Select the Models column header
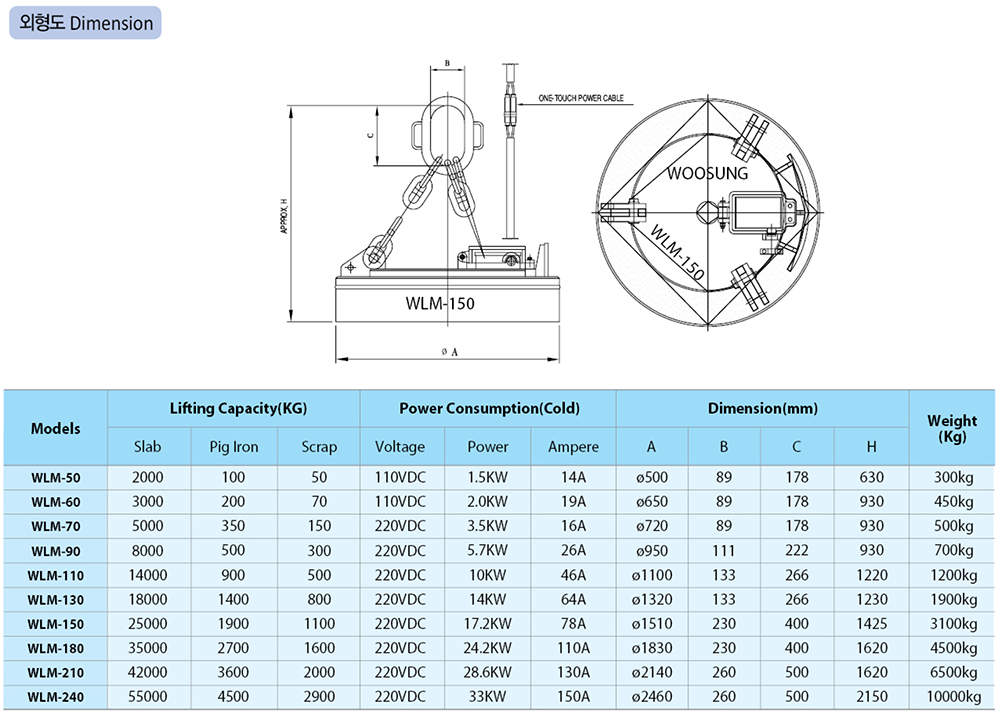Image resolution: width=1000 pixels, height=718 pixels. tap(56, 428)
